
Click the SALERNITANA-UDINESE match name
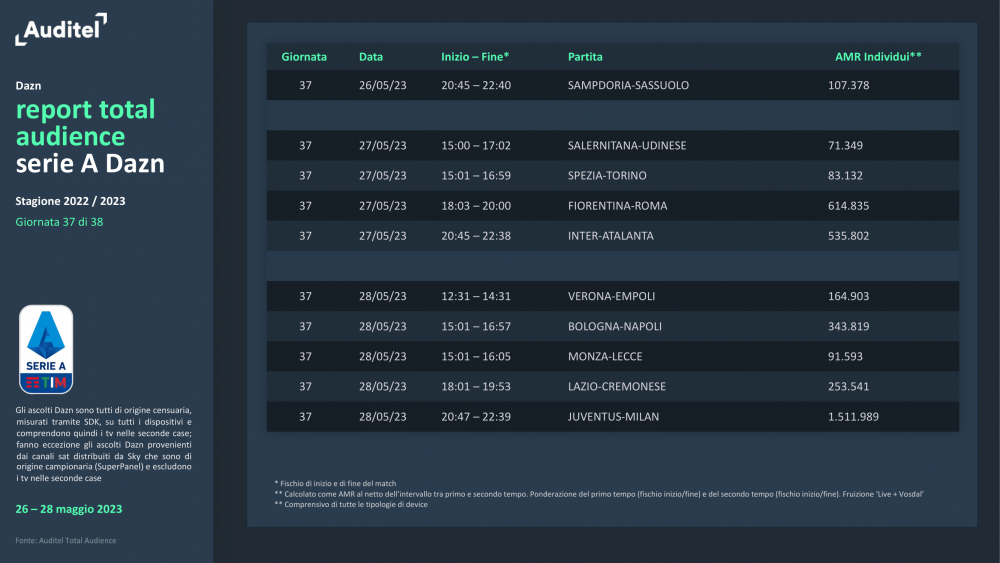point(627,145)
